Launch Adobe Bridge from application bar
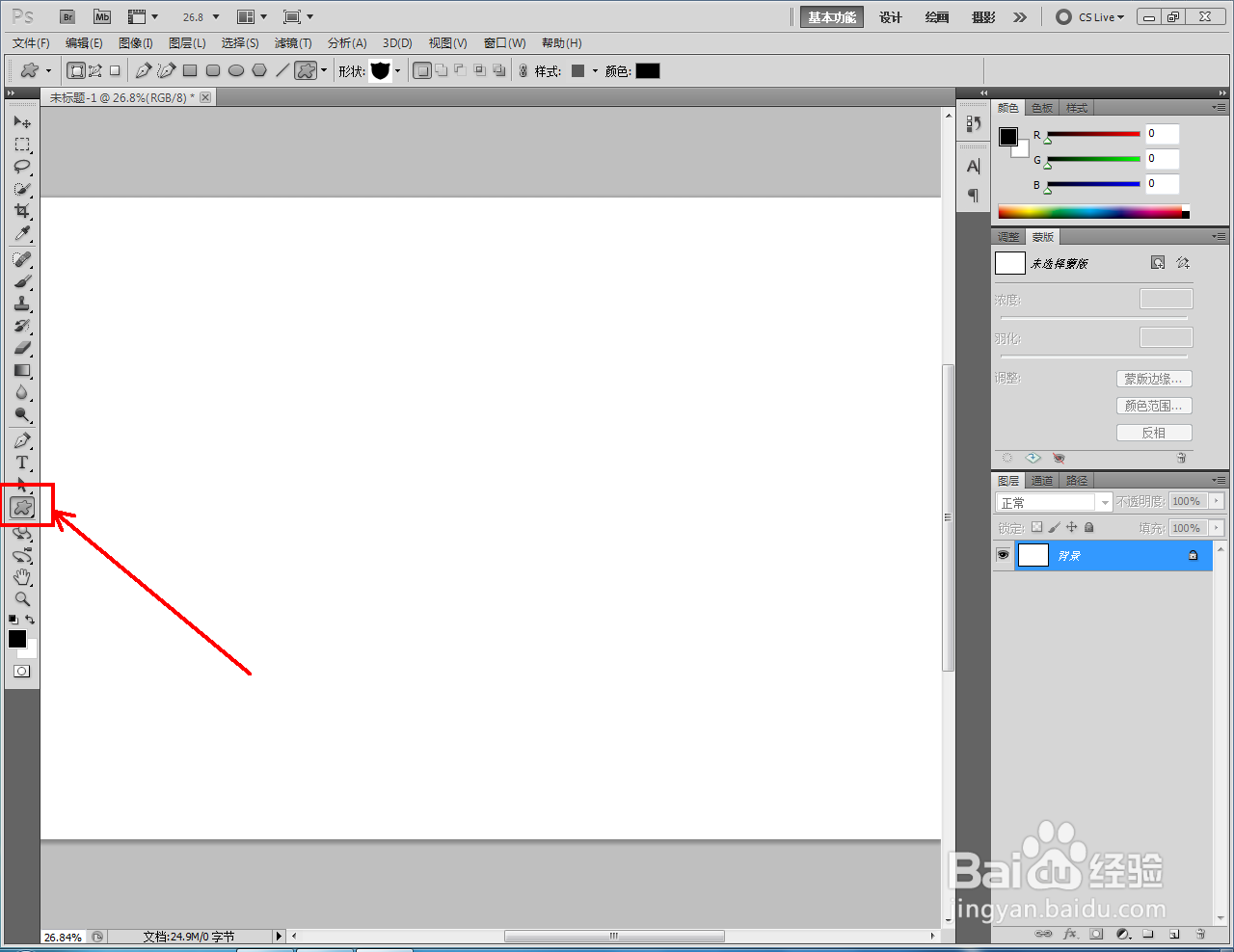The width and height of the screenshot is (1234, 952). click(67, 17)
